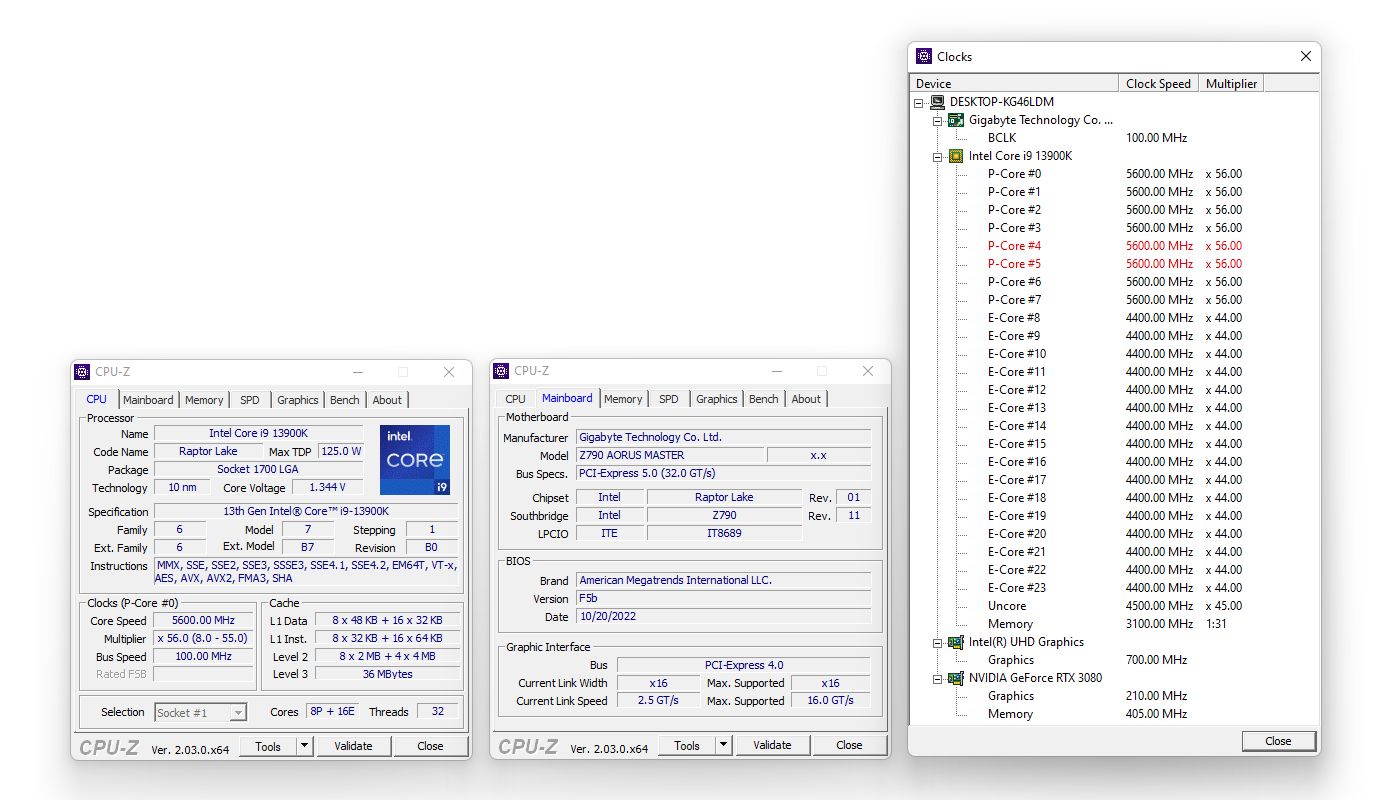Image resolution: width=1400 pixels, height=800 pixels.
Task: Select Memory row showing 3100.00 MHz
Action: (x=1010, y=624)
